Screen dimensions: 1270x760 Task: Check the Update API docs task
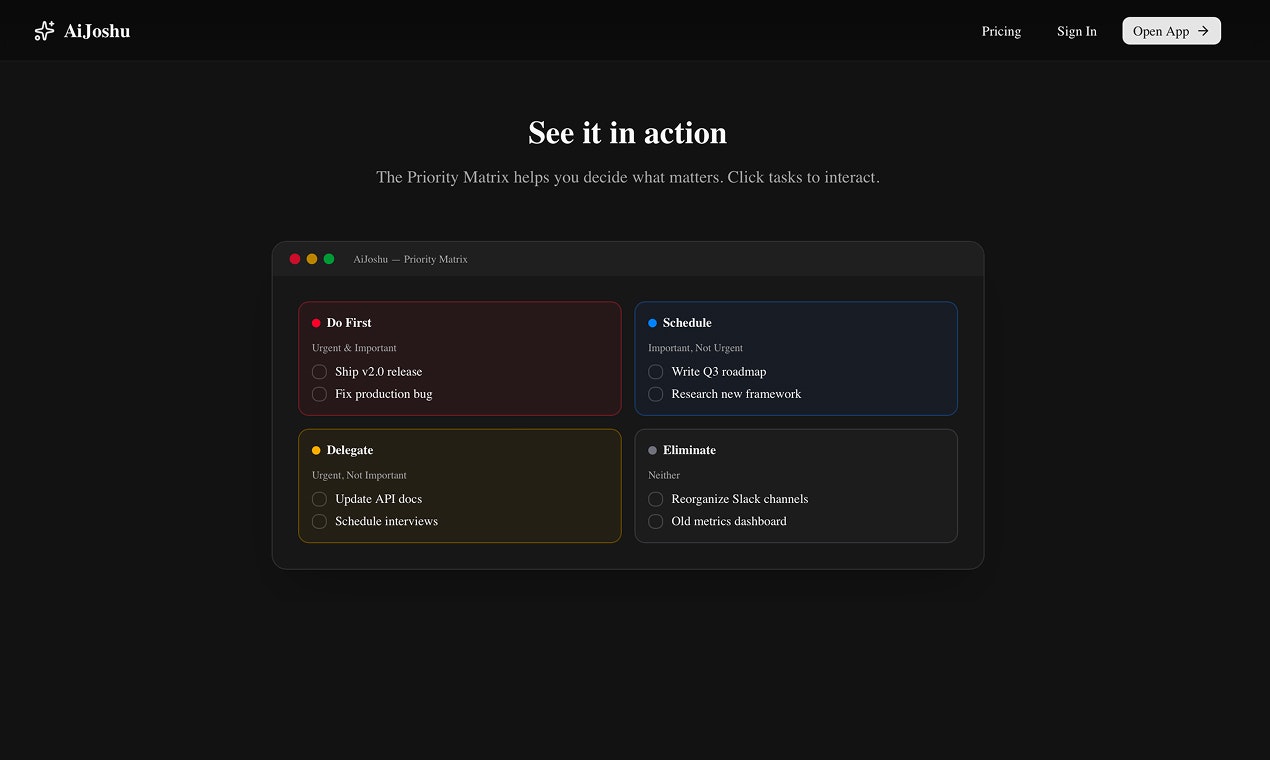coord(319,499)
